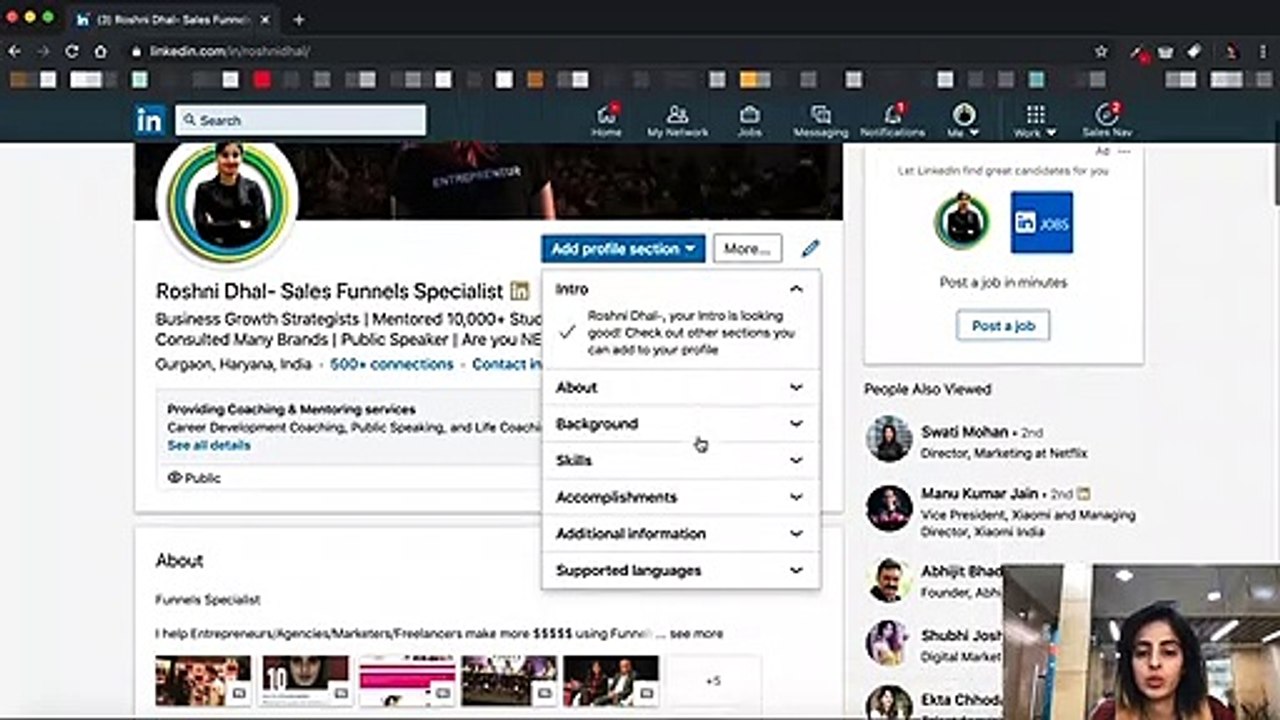This screenshot has width=1280, height=720.
Task: Click the browser address bar URL
Action: coord(230,51)
